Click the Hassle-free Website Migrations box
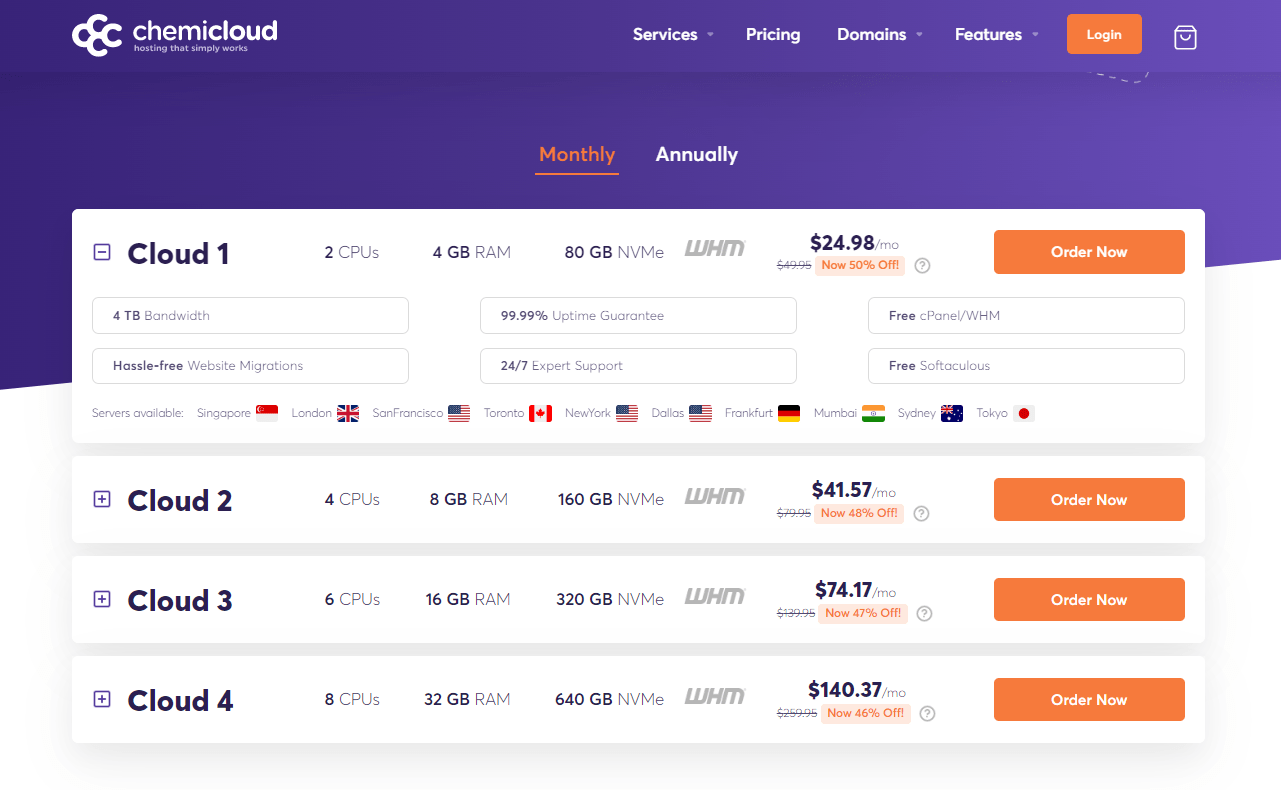This screenshot has width=1281, height=790. pyautogui.click(x=250, y=366)
